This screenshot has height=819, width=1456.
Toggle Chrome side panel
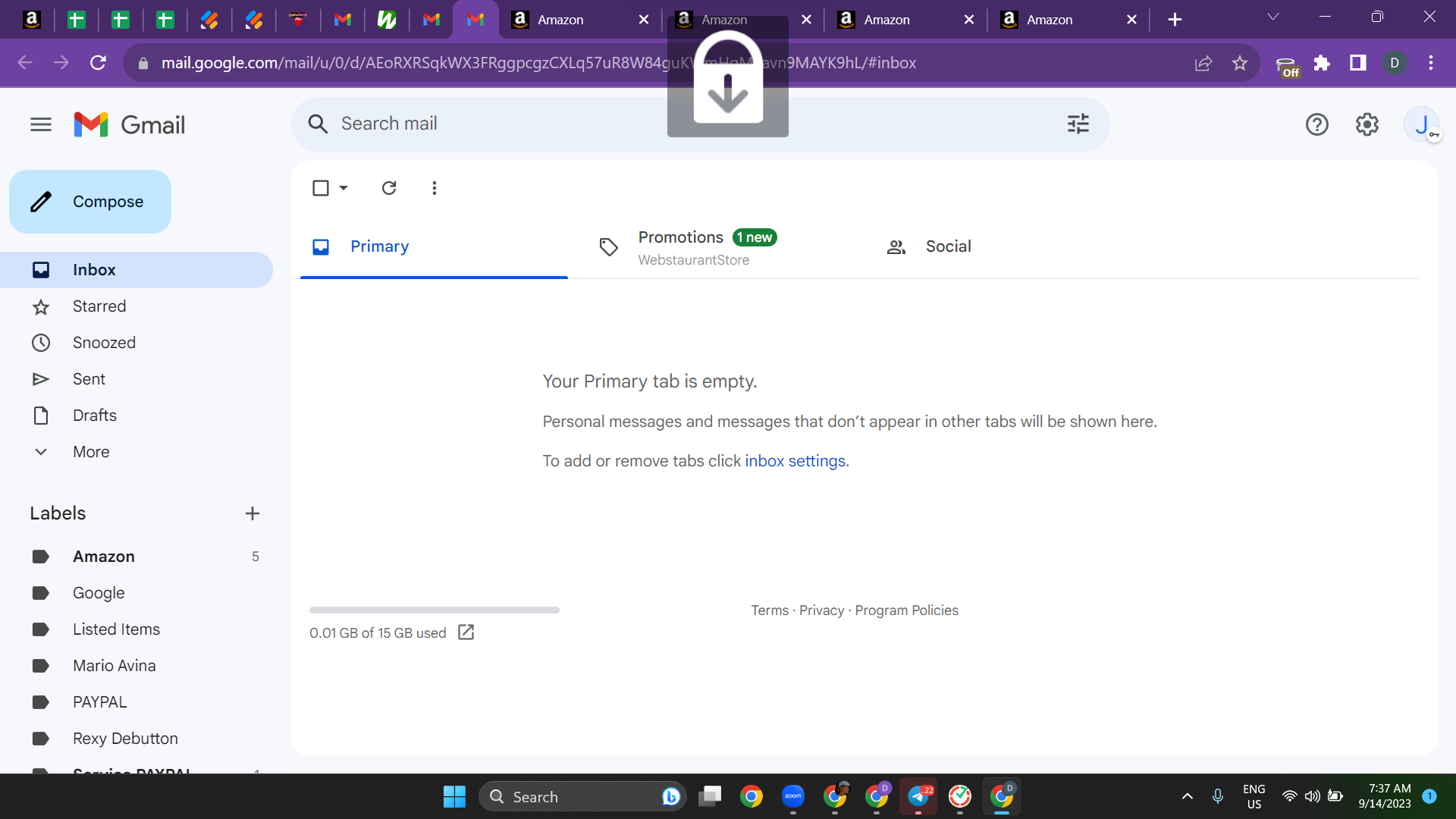pos(1358,63)
